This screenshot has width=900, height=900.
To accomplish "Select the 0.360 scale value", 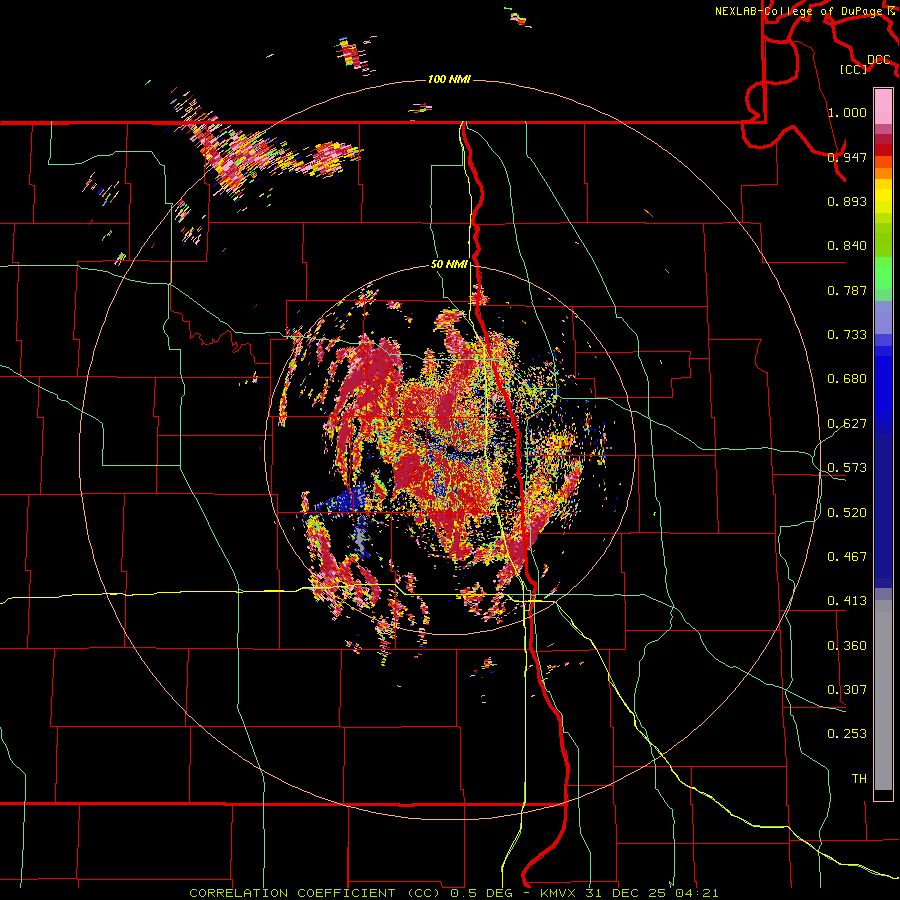I will [x=847, y=646].
